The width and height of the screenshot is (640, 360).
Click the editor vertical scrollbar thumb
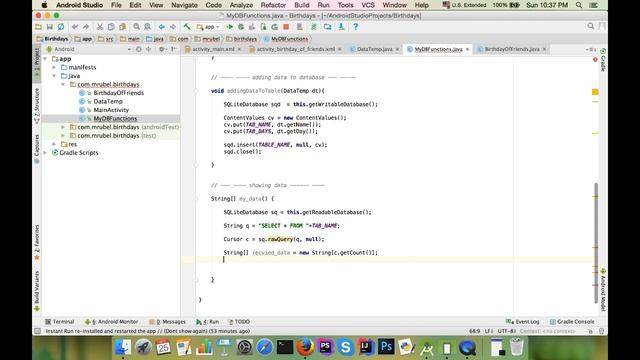coord(596,242)
